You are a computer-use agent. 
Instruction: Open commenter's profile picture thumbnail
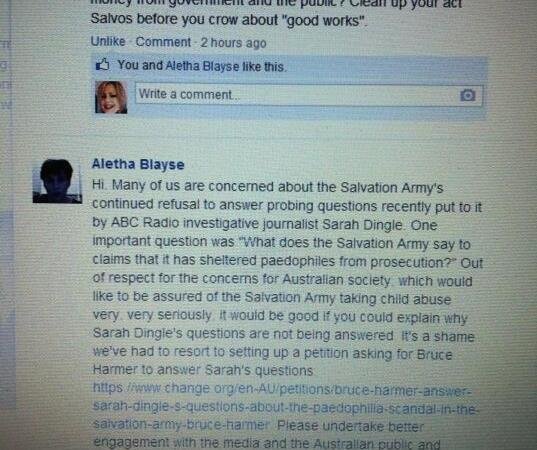click(x=111, y=97)
